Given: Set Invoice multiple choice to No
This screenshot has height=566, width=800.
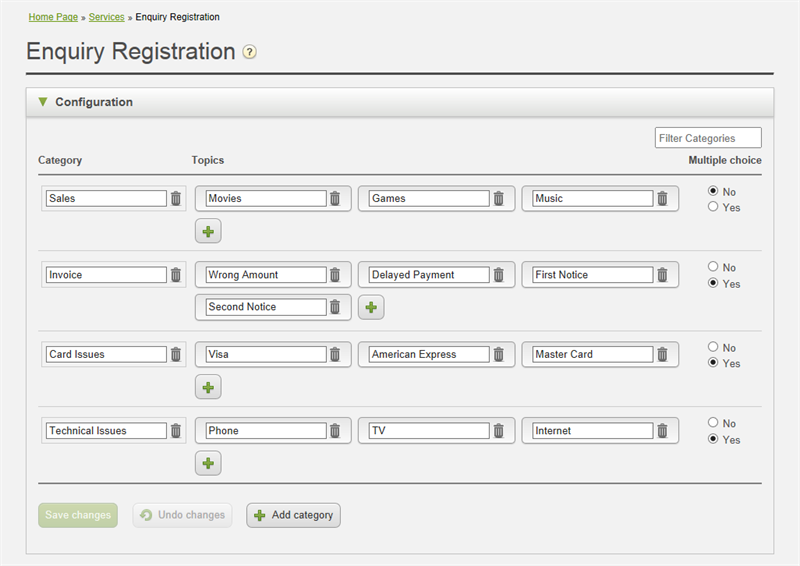Looking at the screenshot, I should click(x=713, y=267).
